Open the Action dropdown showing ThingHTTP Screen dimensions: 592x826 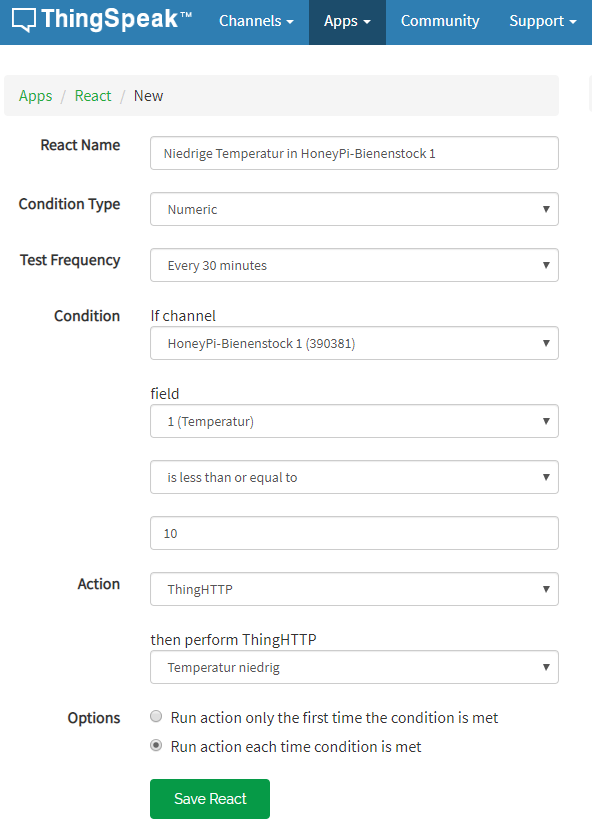coord(354,589)
